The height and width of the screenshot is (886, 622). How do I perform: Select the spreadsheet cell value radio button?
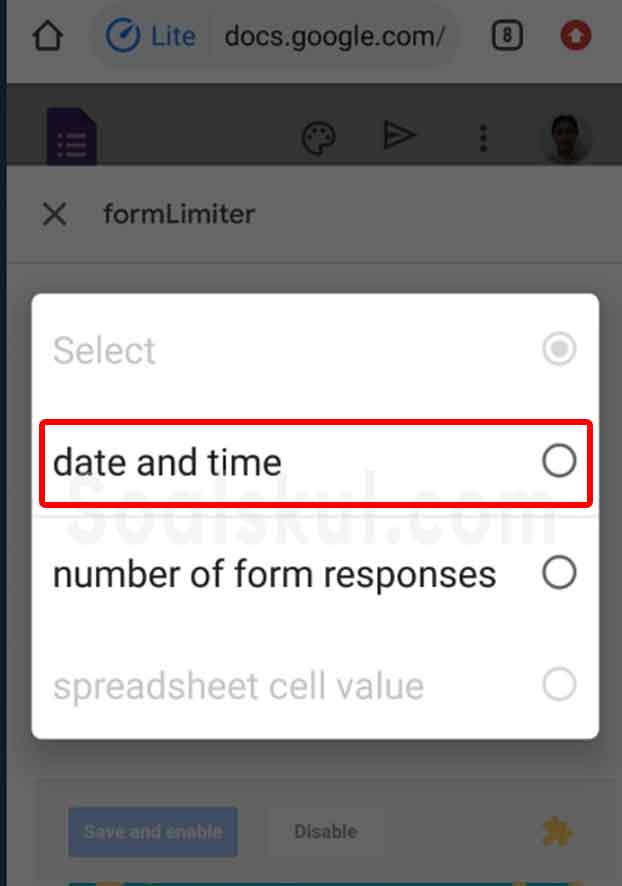click(559, 684)
